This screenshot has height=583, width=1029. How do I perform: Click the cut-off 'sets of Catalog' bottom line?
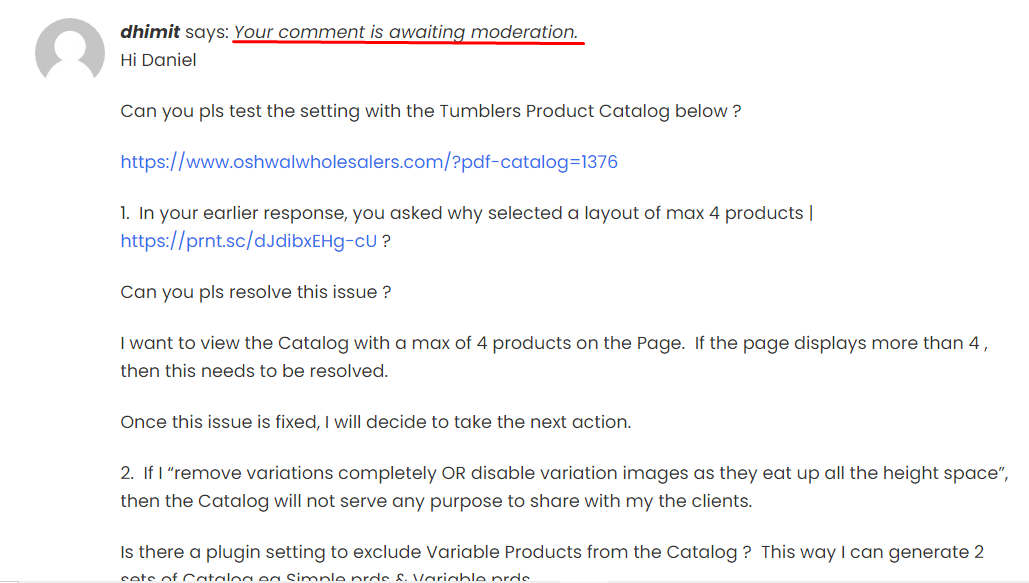pyautogui.click(x=325, y=576)
